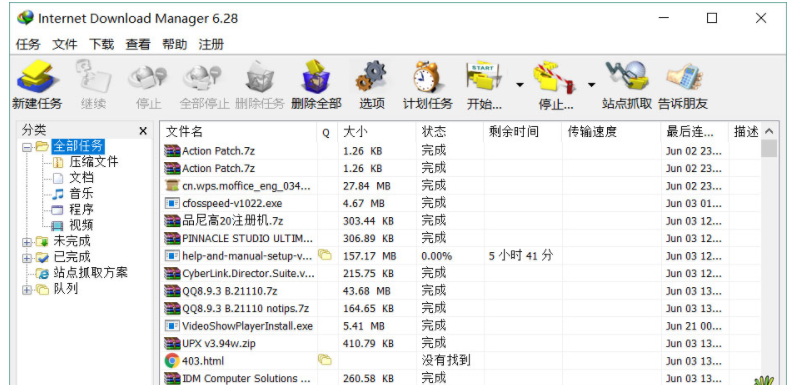
Task: Click the 全部停止 toolbar icon
Action: pyautogui.click(x=203, y=78)
